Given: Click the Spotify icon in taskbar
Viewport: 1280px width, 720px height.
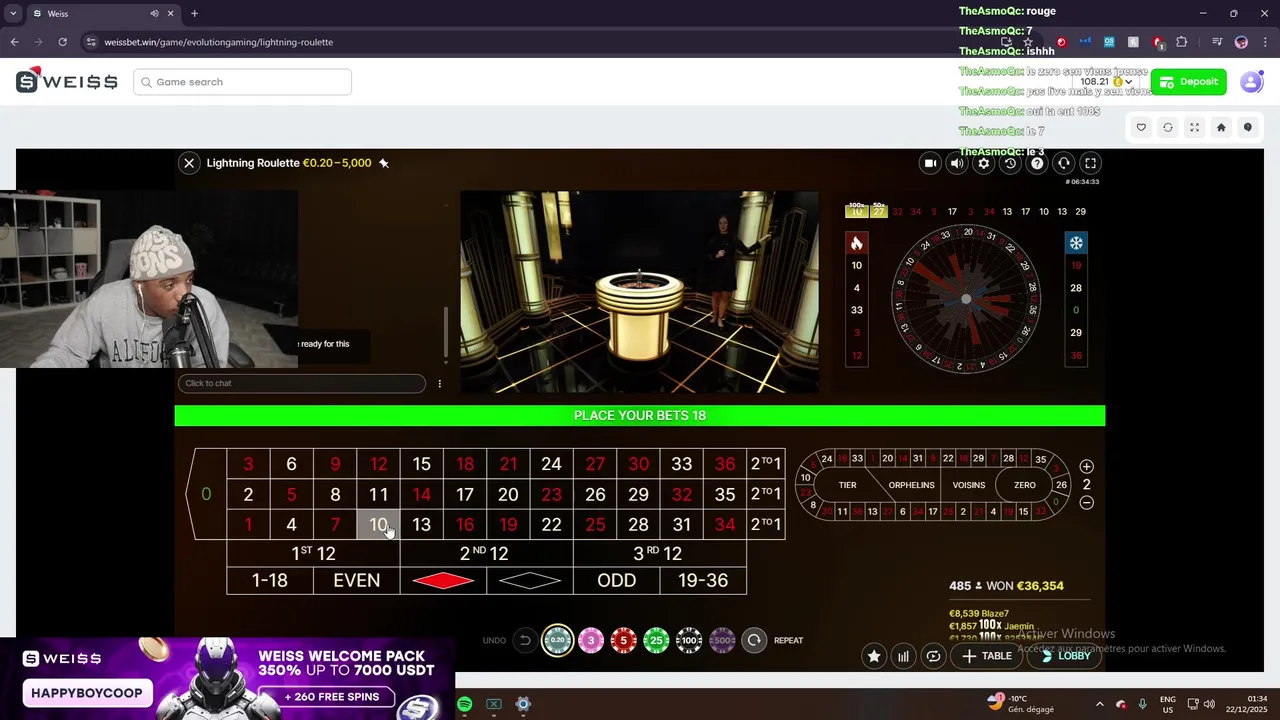Looking at the screenshot, I should [465, 704].
